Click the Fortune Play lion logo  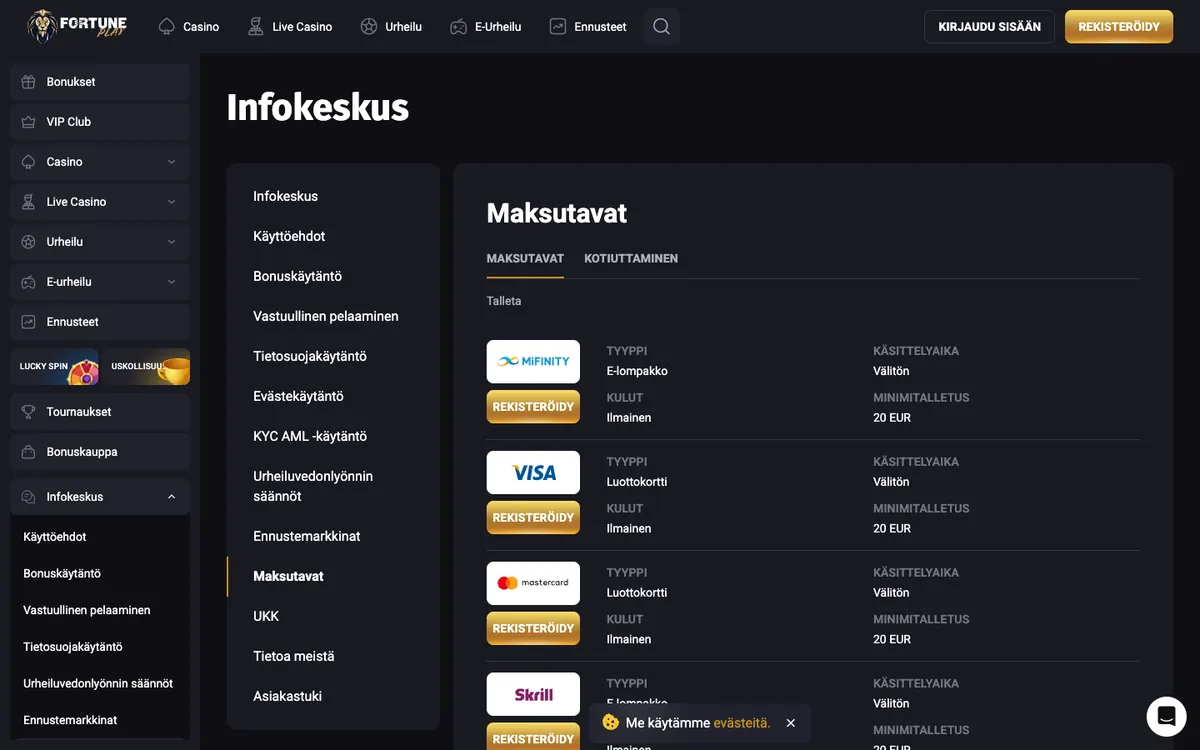[78, 26]
